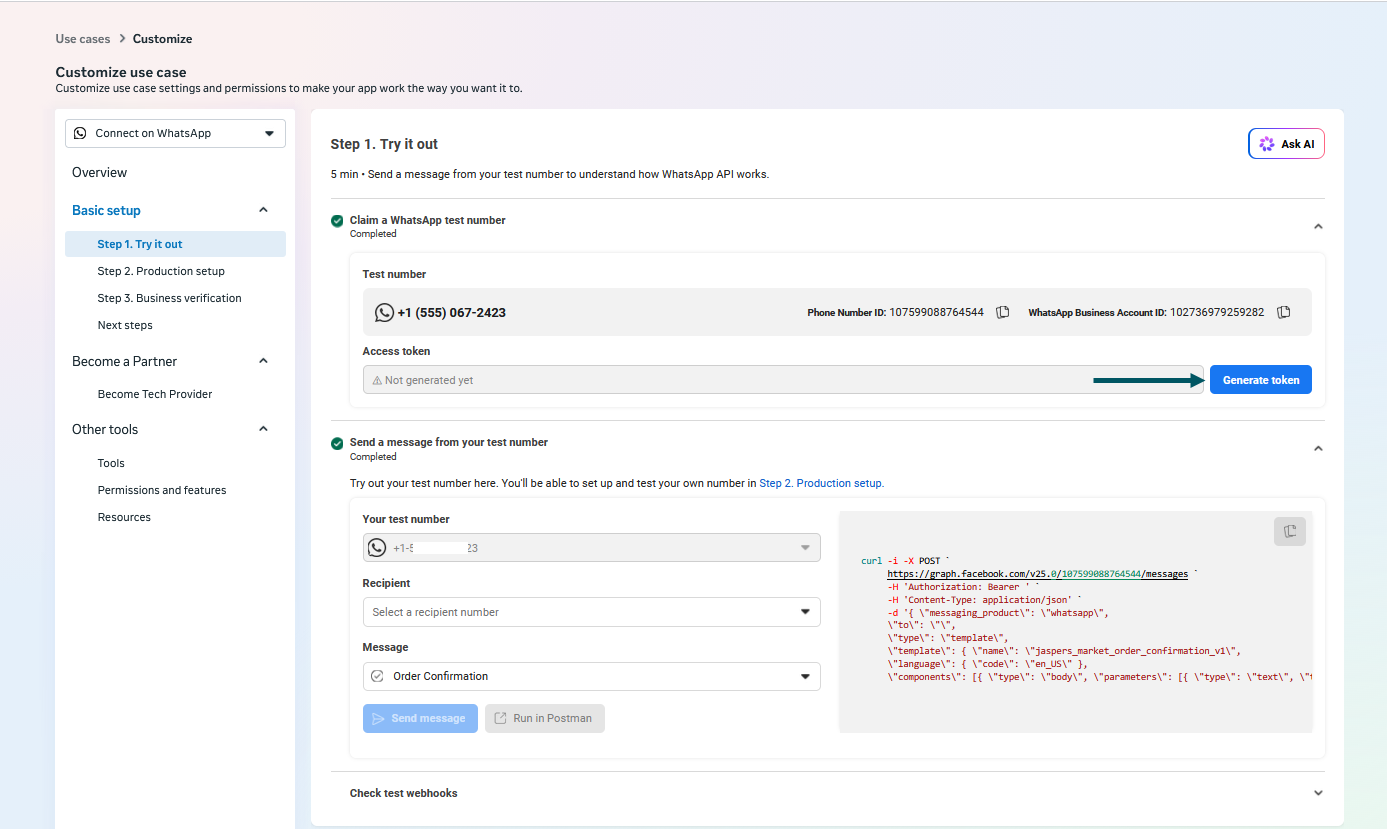Collapse the Other tools section
Screen dimensions: 1387x829
coord(263,429)
